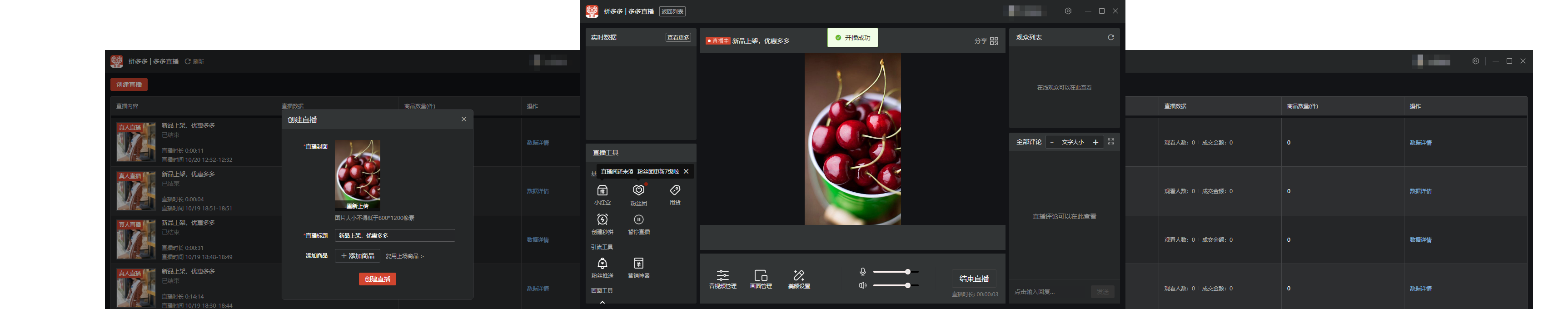Click the microphone icon in live controls

pos(862,272)
